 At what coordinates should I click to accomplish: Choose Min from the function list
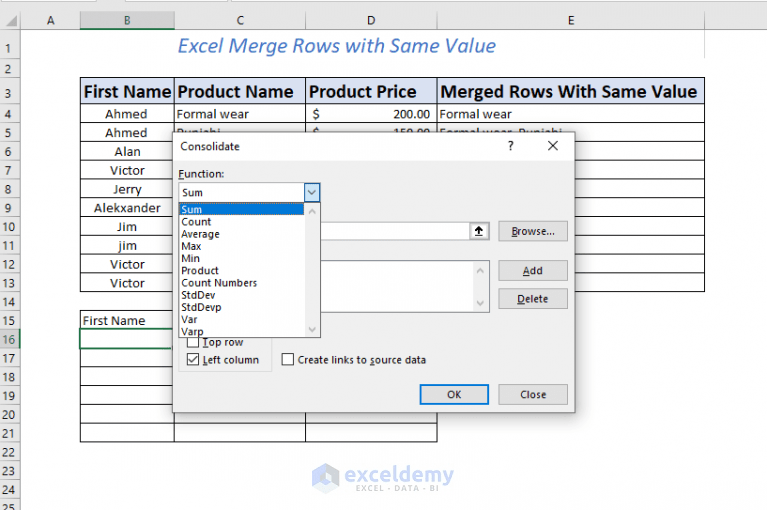tap(242, 258)
